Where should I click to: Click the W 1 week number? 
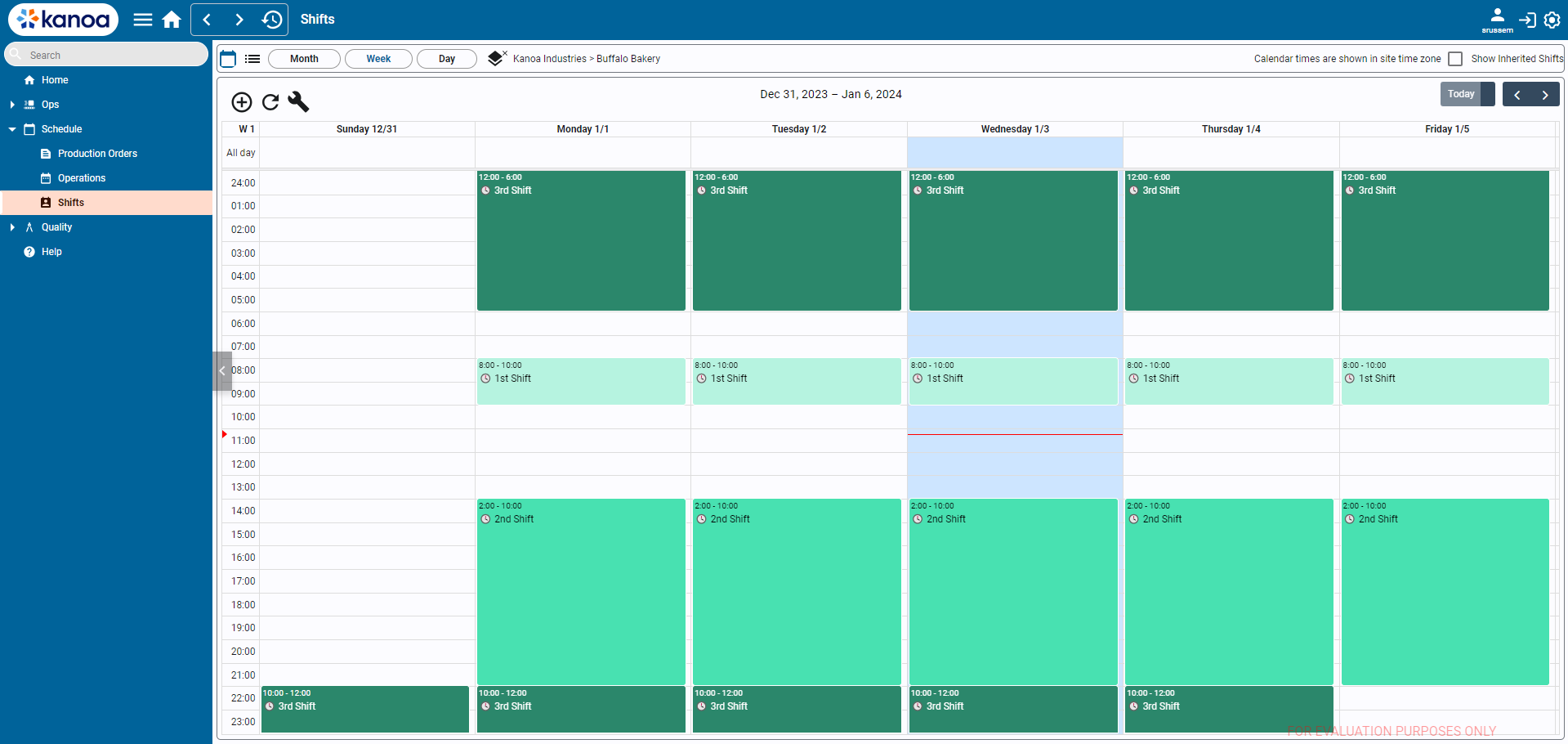[x=247, y=129]
